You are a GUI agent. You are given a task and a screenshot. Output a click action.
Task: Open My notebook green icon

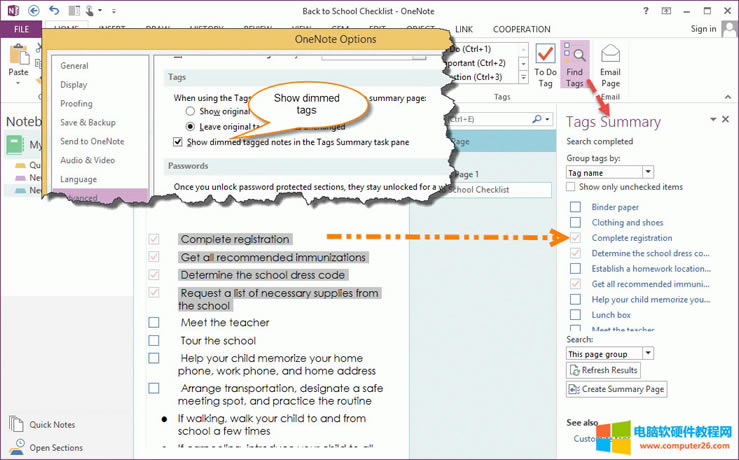pyautogui.click(x=15, y=145)
